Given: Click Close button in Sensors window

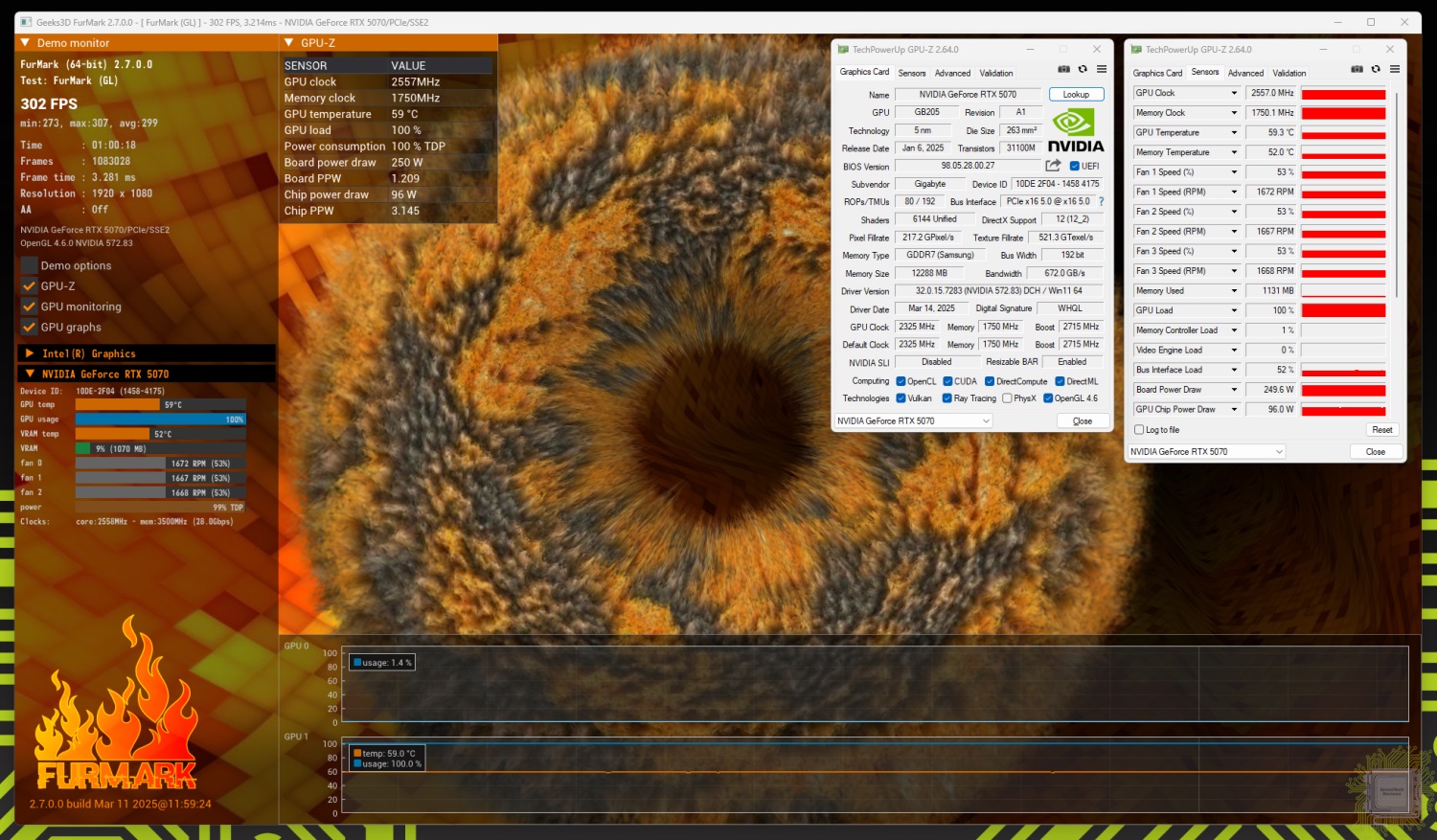Looking at the screenshot, I should pos(1376,451).
